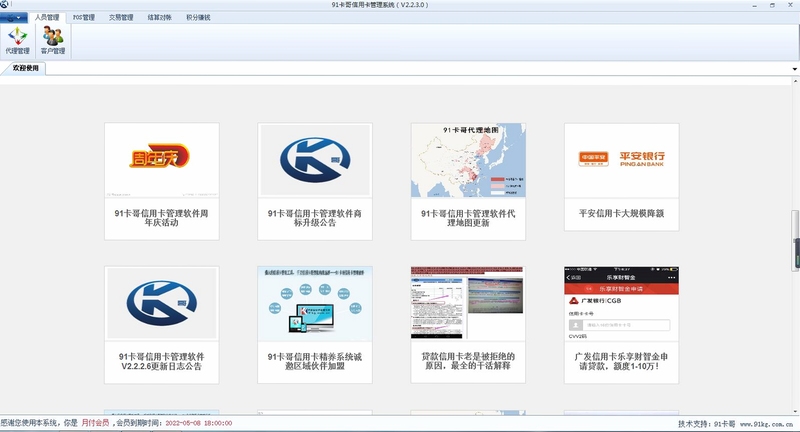This screenshot has width=800, height=432.
Task: Open the 积分 ribbon tab next to 结算对账
Action: (198, 17)
